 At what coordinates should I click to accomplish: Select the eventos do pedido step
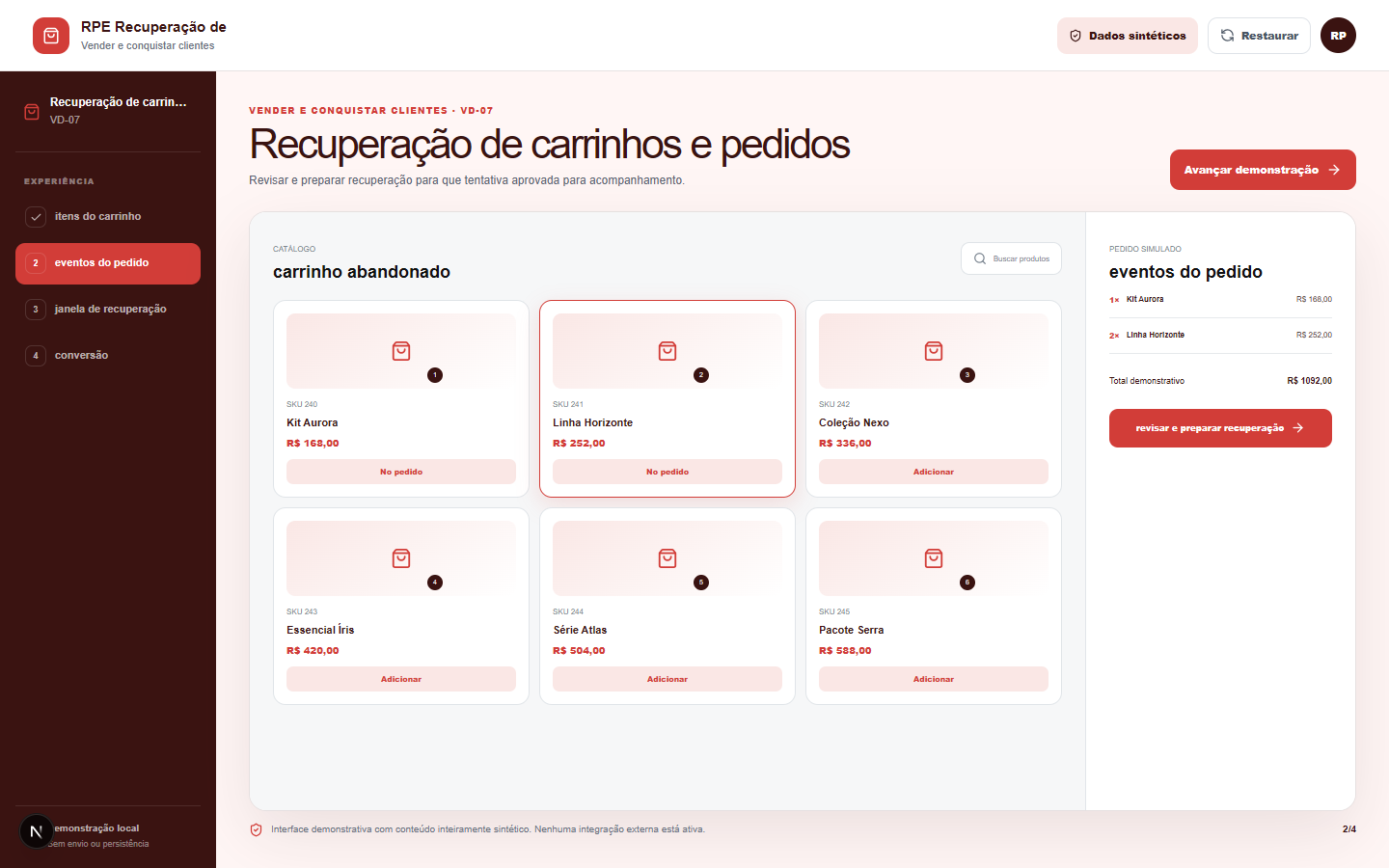108,263
